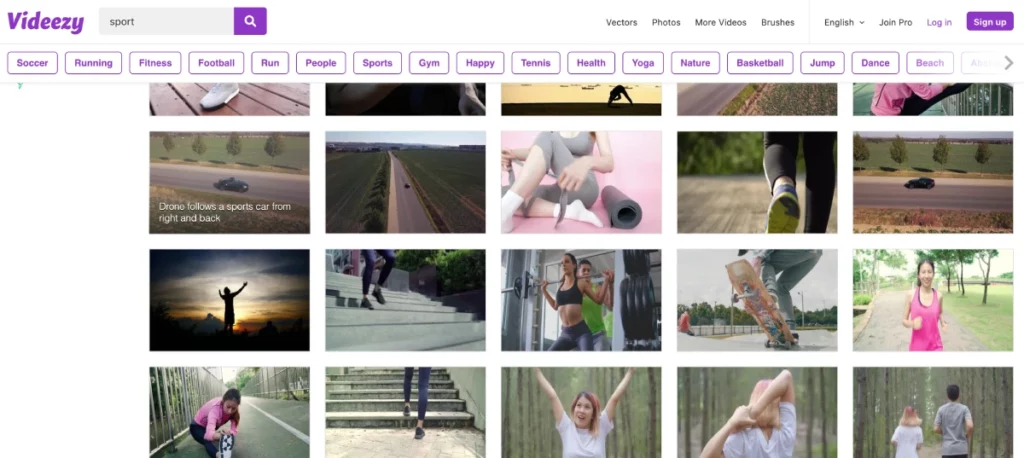Click the Sign up button
The width and height of the screenshot is (1024, 458).
coord(989,22)
